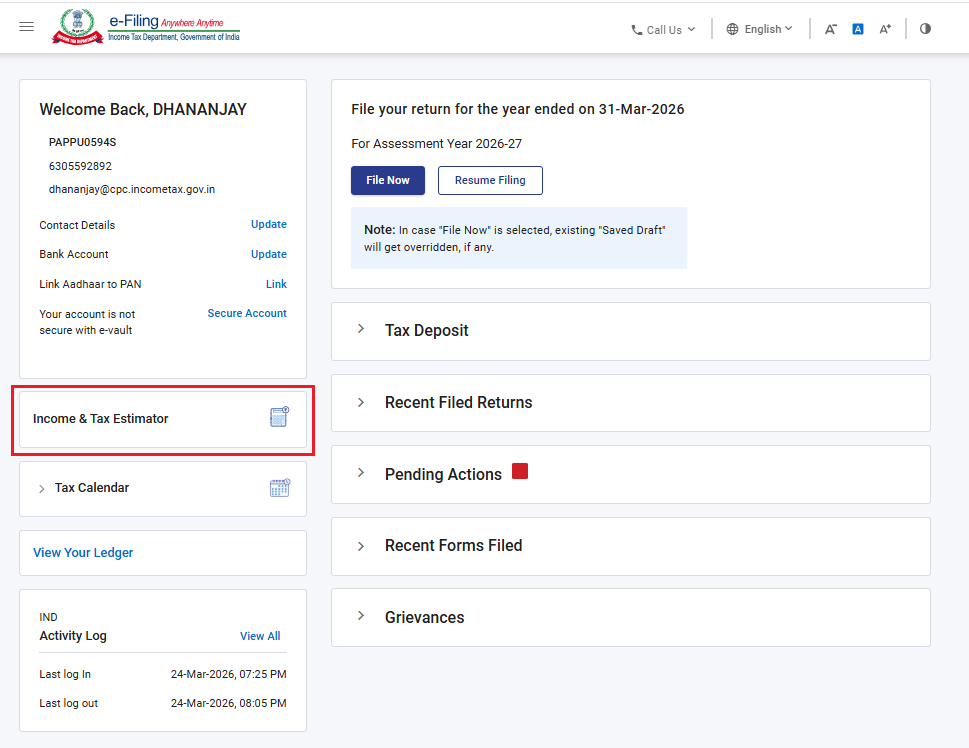Viewport: 969px width, 748px height.
Task: Click the Recent Forms Filed heading text
Action: (454, 546)
